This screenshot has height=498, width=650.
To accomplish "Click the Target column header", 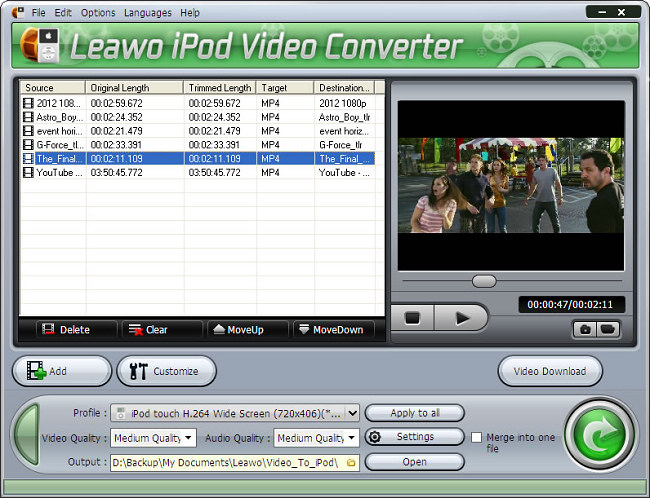I will point(285,87).
